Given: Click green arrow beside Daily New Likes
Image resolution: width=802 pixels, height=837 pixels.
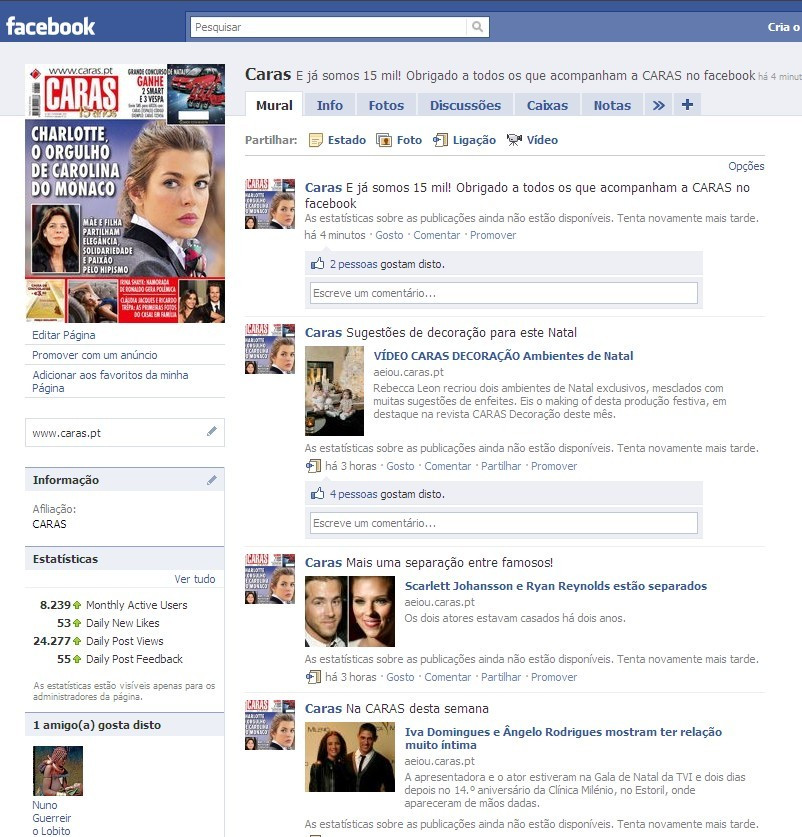Looking at the screenshot, I should (77, 623).
